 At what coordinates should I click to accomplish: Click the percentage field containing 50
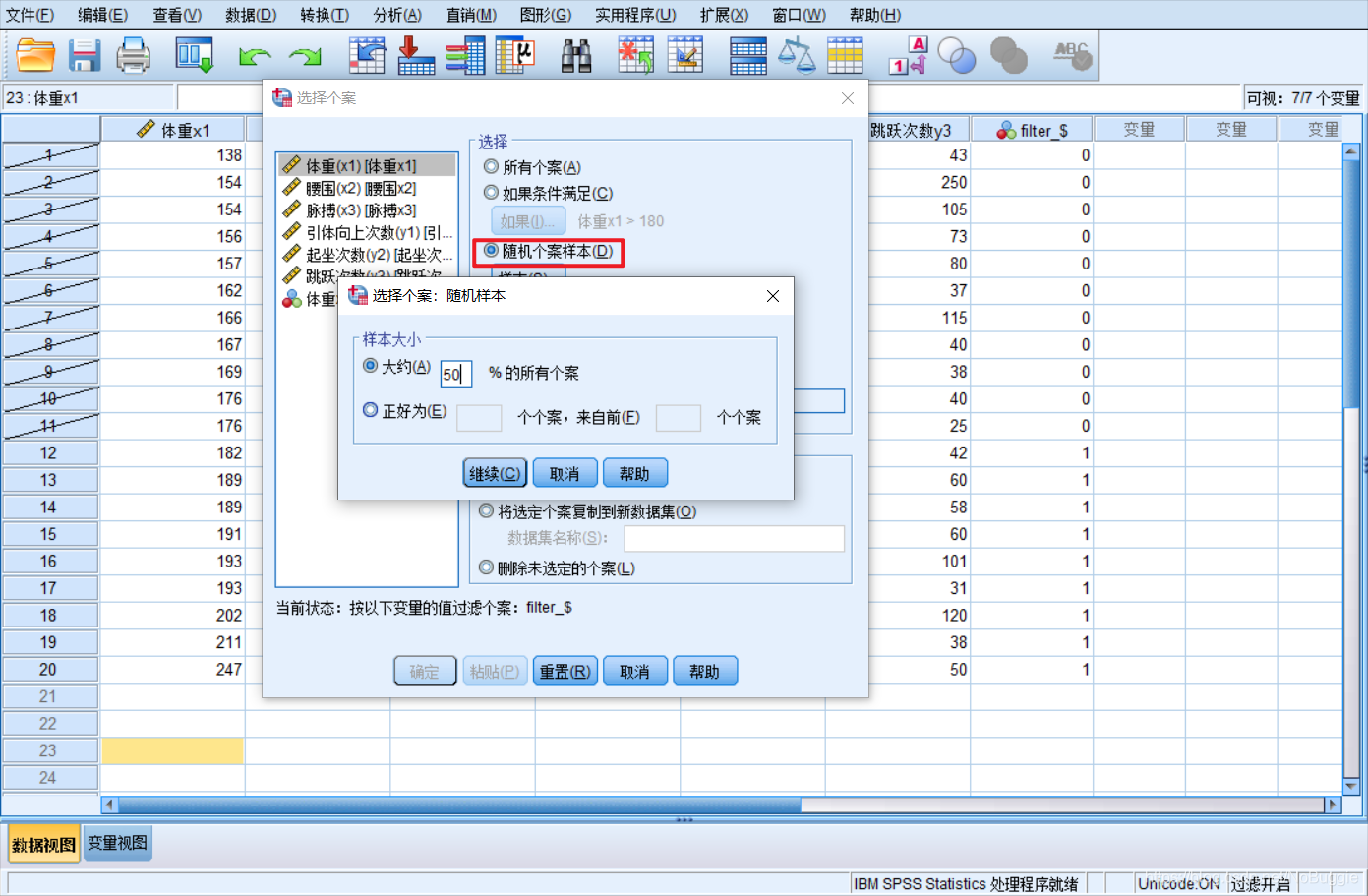click(456, 374)
